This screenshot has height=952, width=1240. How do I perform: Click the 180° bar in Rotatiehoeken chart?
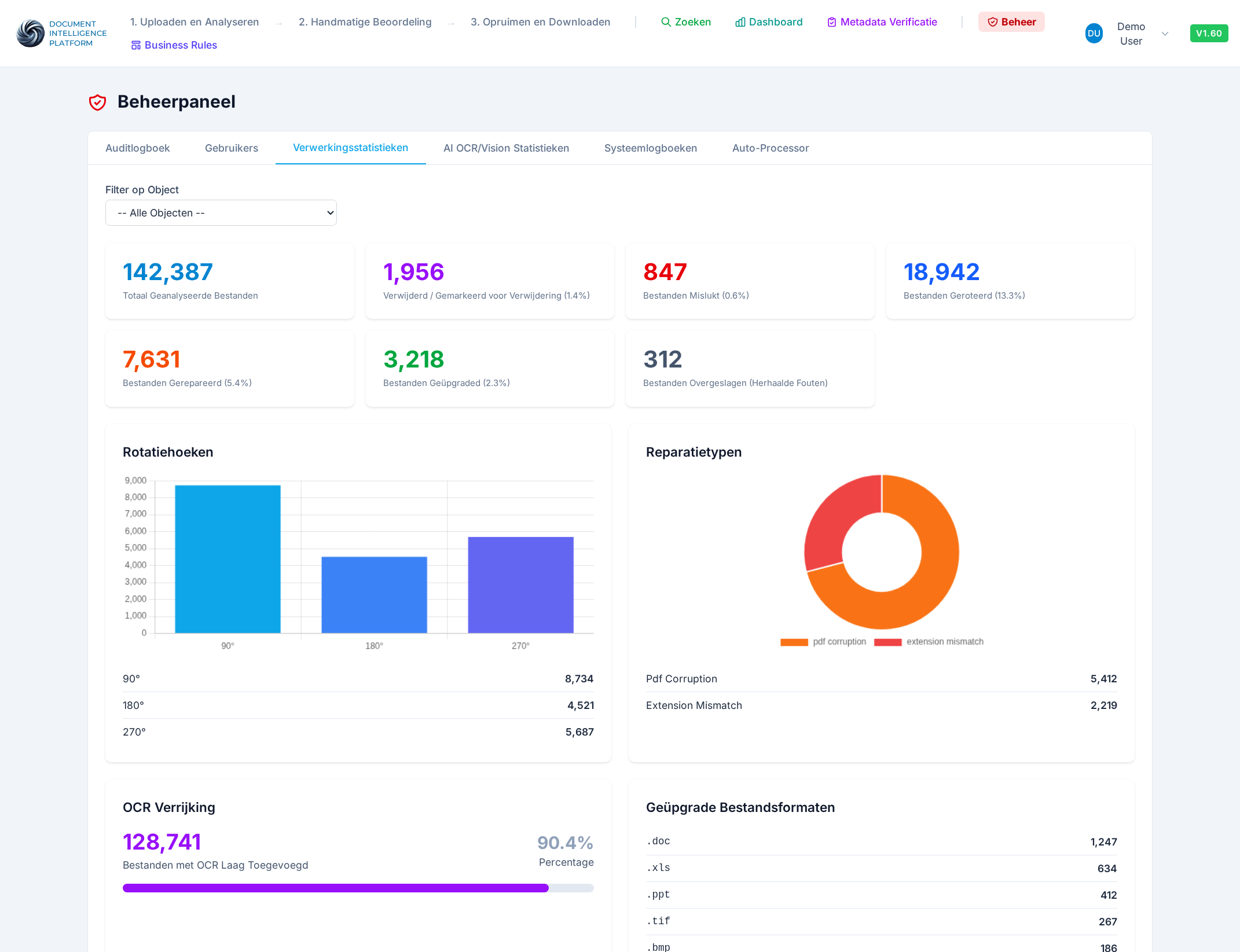(x=374, y=595)
